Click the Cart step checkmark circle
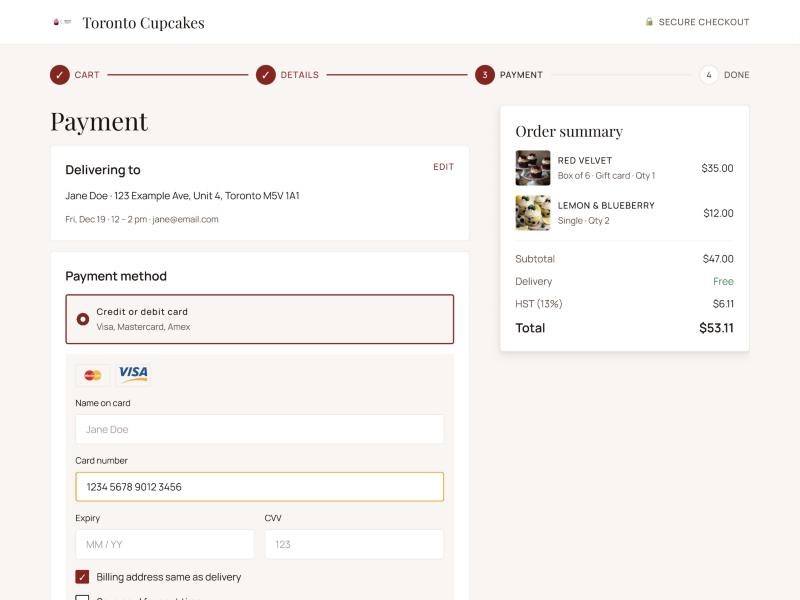The image size is (800, 600). click(x=60, y=75)
